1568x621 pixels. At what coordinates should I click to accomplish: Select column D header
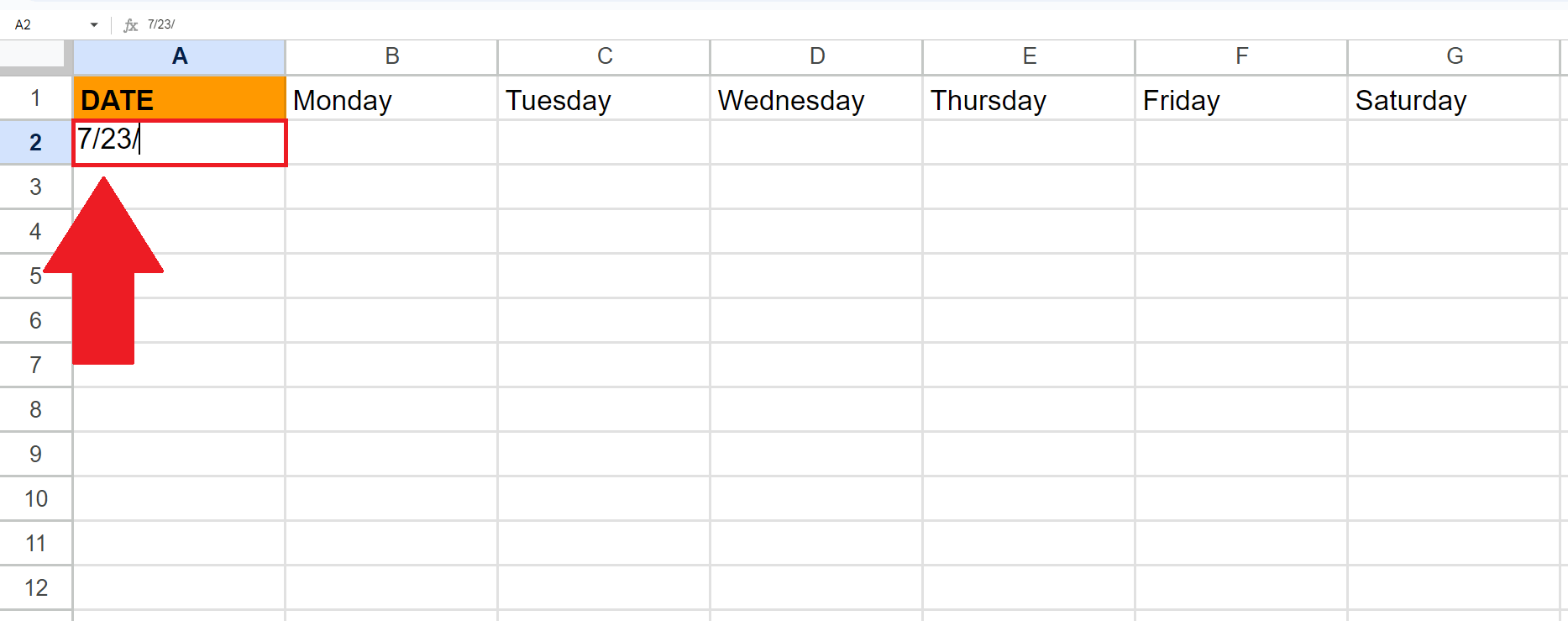[816, 56]
